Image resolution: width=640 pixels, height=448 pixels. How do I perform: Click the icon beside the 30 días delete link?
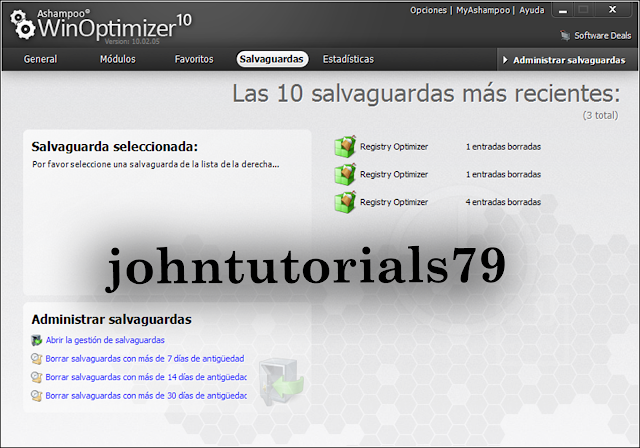pos(36,395)
